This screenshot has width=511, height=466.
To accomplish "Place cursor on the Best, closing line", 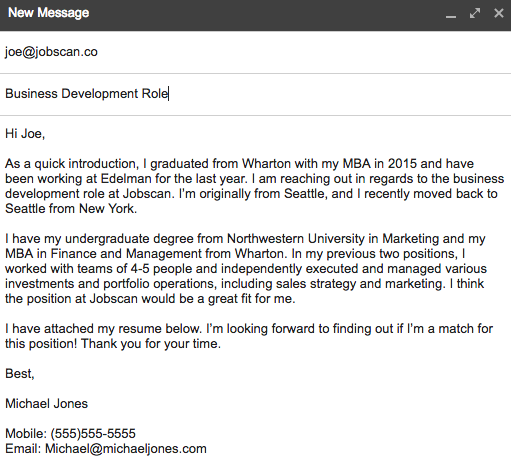I will coord(20,374).
